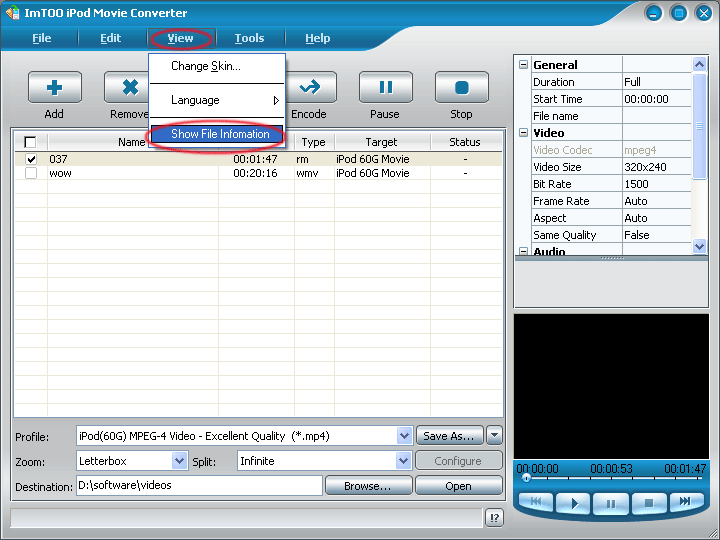720x540 pixels.
Task: Click the Remove file toolbar button
Action: (x=127, y=87)
